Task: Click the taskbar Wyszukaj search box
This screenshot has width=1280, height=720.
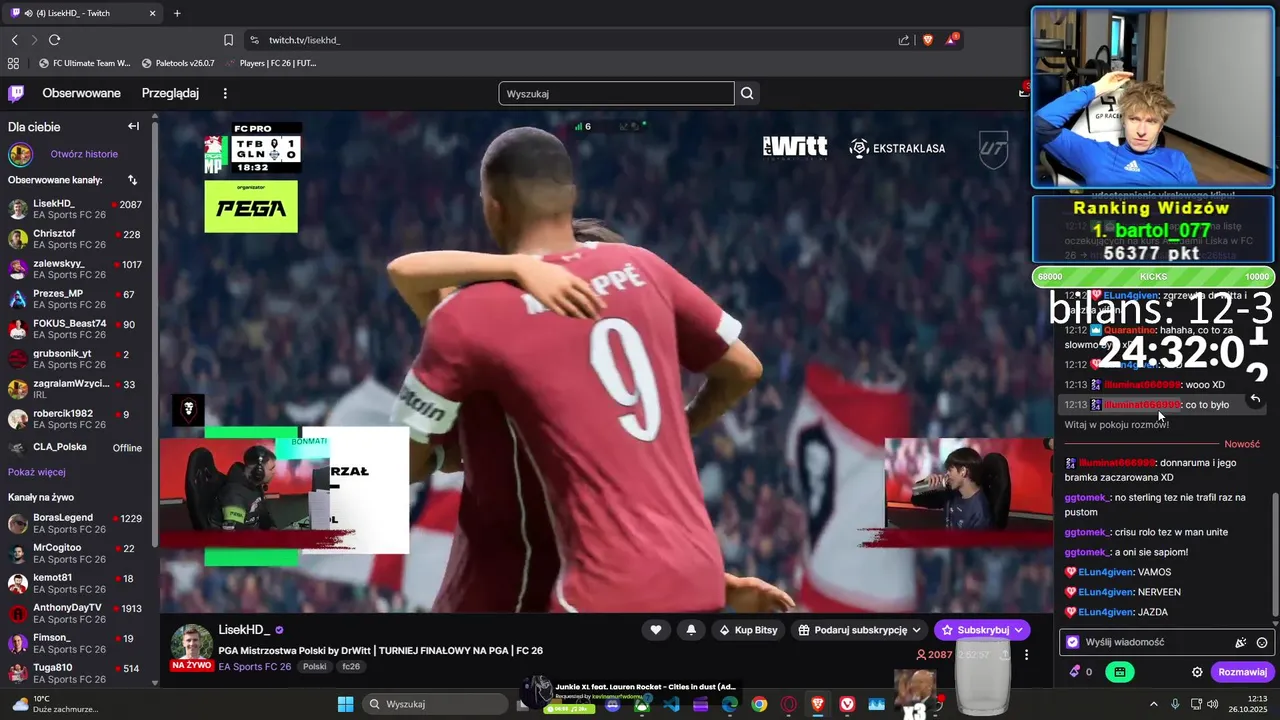Action: (x=436, y=704)
